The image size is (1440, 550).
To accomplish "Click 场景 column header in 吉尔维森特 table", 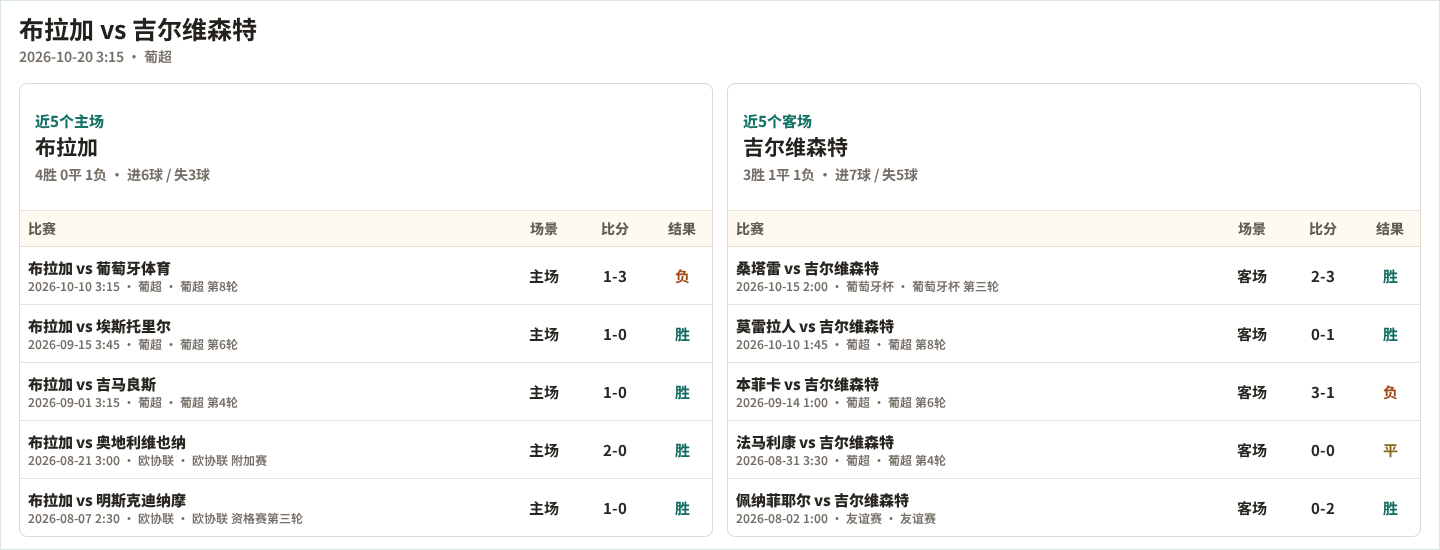I will [1252, 229].
